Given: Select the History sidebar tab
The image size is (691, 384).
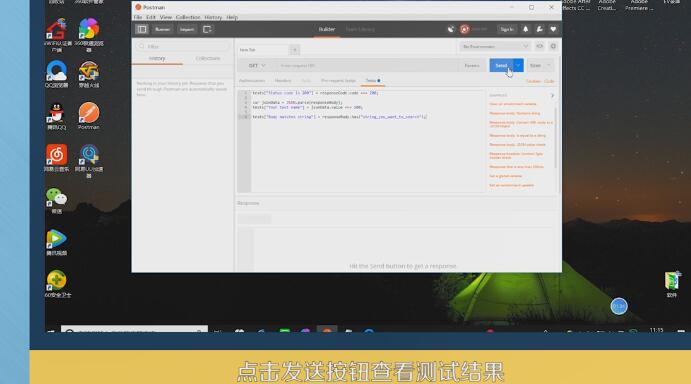Looking at the screenshot, I should click(157, 58).
